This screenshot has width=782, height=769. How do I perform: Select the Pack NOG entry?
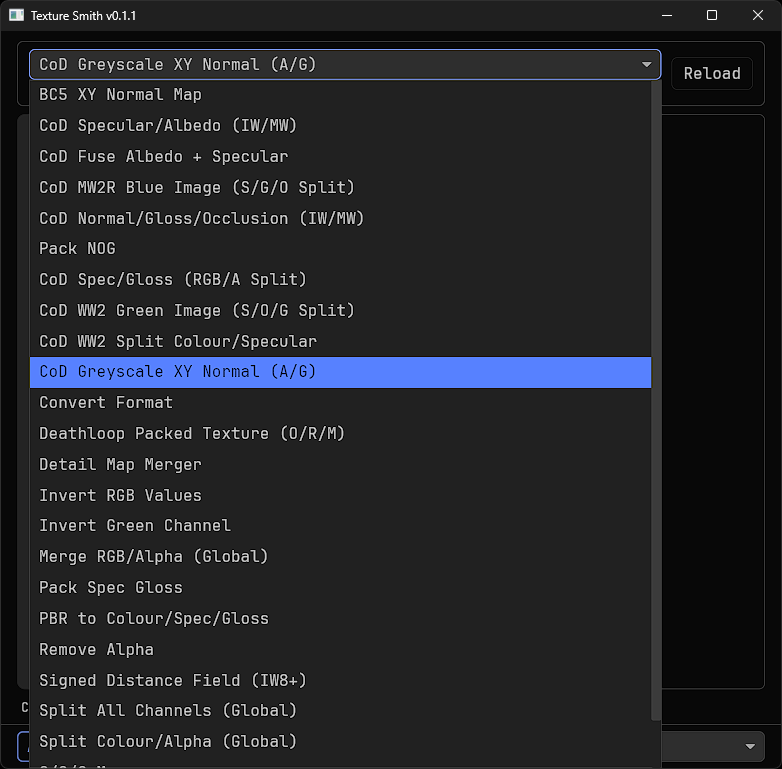tap(341, 249)
